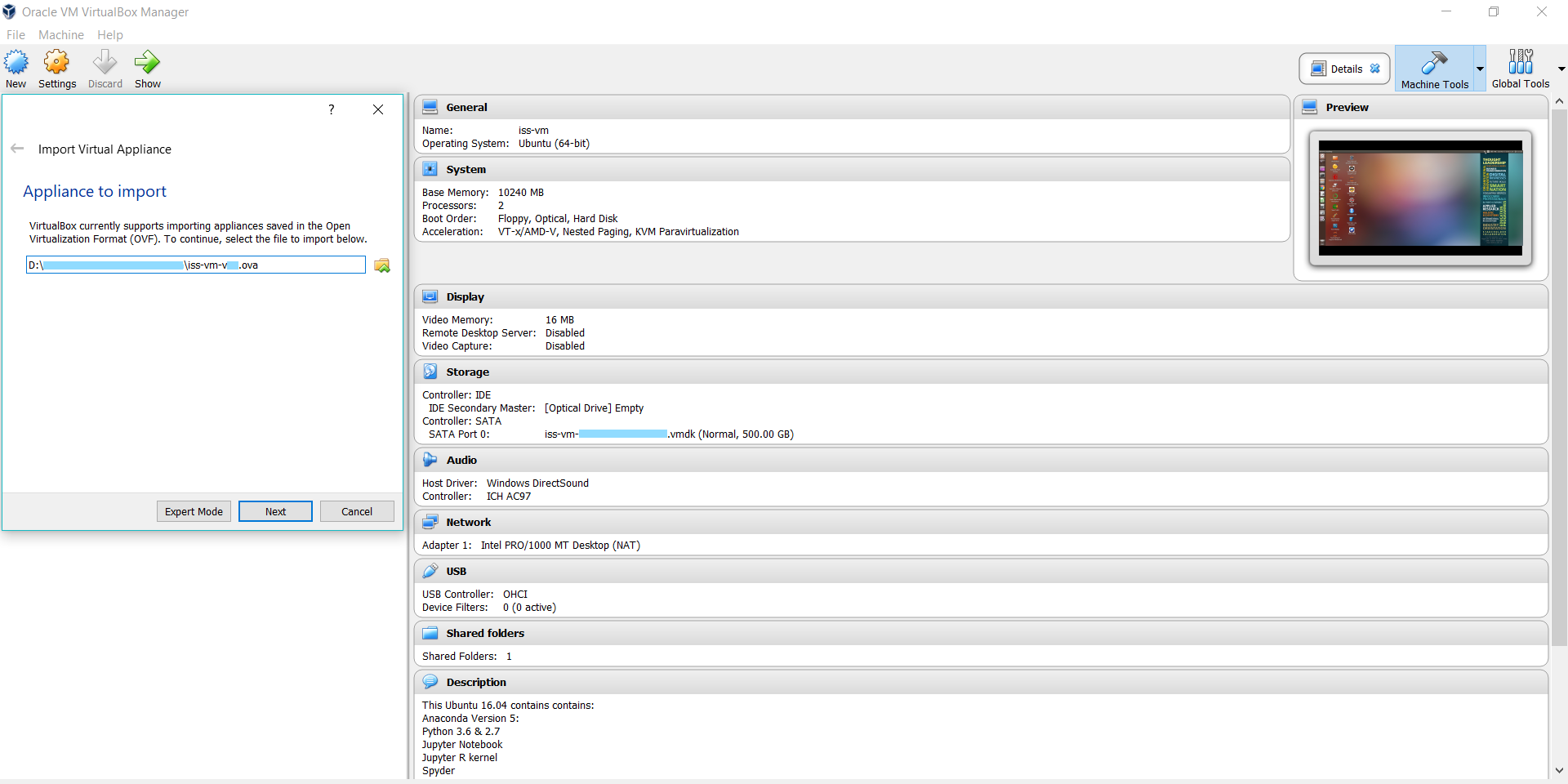Image resolution: width=1568 pixels, height=784 pixels.
Task: Select the Machine Tools hammer icon
Action: pyautogui.click(x=1434, y=62)
